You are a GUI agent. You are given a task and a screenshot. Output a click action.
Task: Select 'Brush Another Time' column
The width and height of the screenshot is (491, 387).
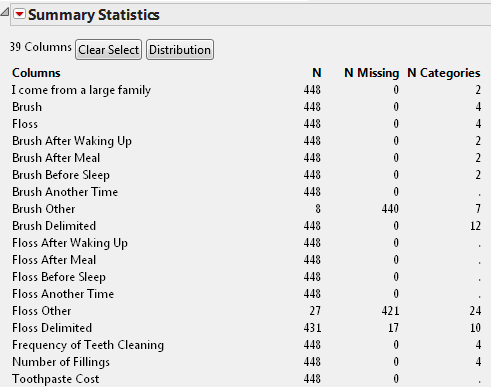[x=65, y=192]
